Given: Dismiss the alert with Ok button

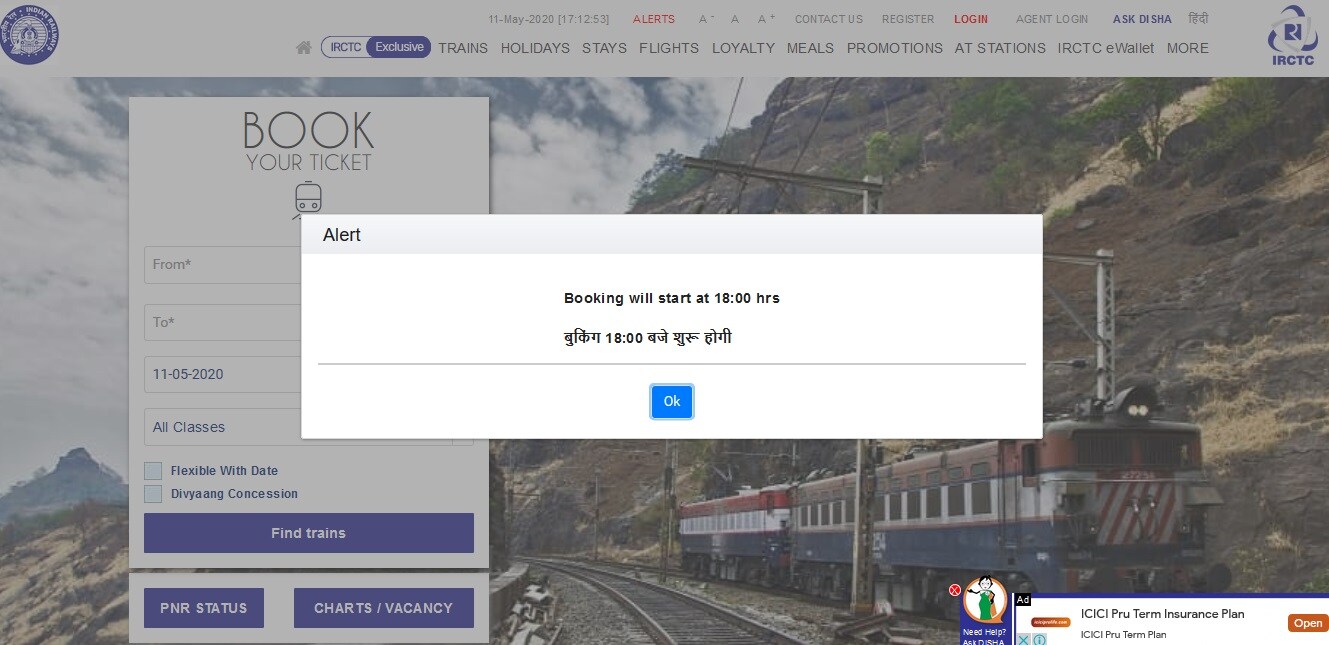Looking at the screenshot, I should pos(672,402).
